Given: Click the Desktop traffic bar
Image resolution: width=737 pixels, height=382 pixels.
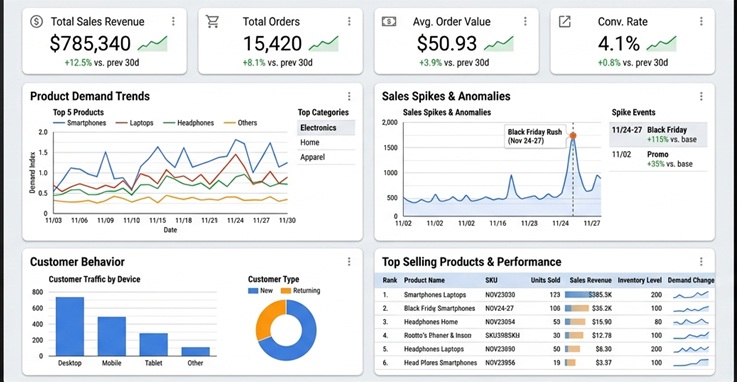Looking at the screenshot, I should click(x=70, y=326).
